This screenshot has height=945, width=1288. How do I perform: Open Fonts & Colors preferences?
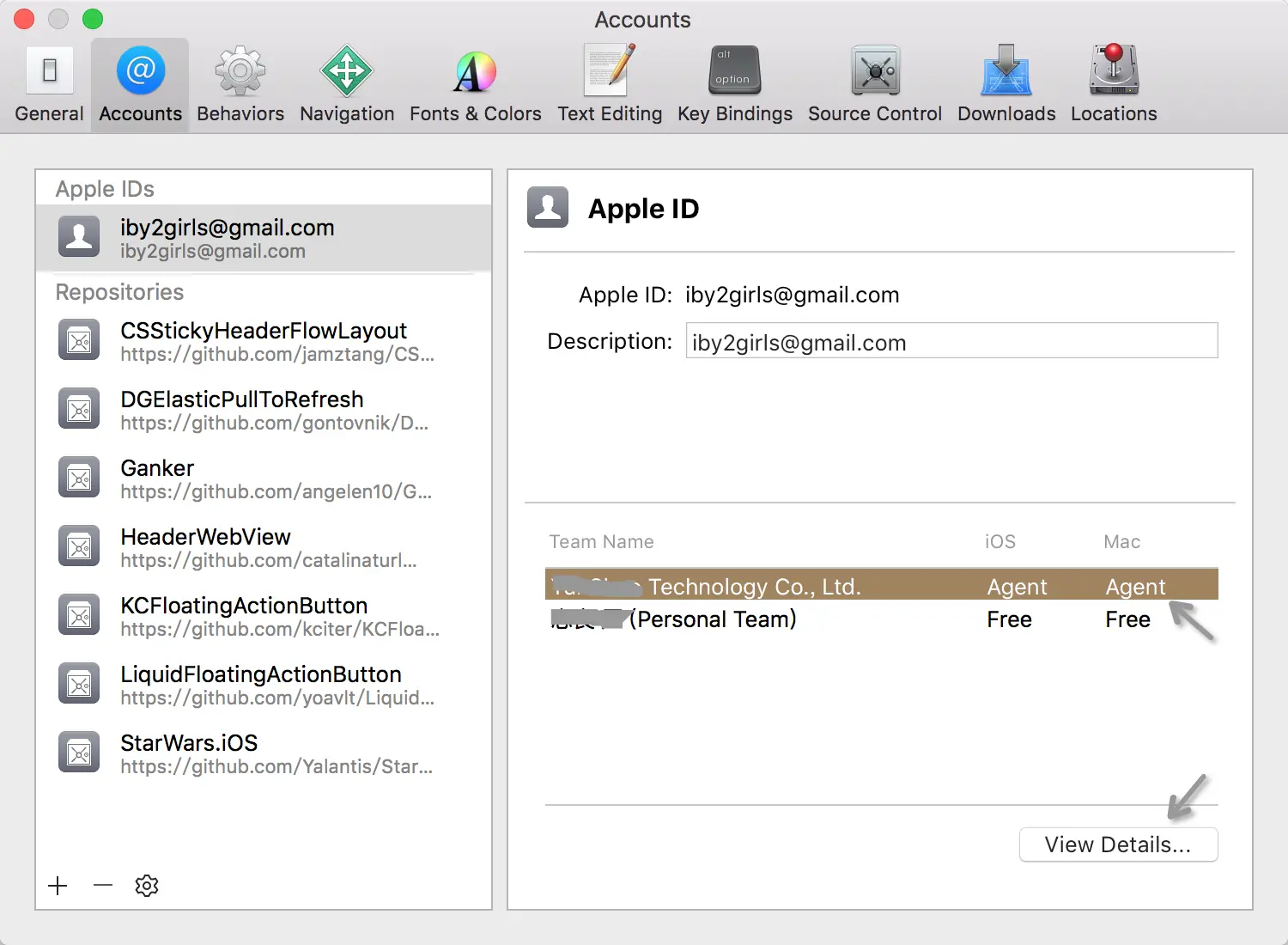click(476, 85)
